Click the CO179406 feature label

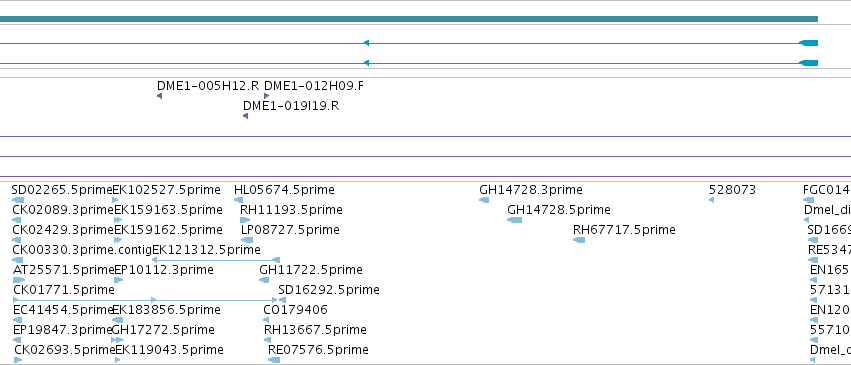[295, 310]
